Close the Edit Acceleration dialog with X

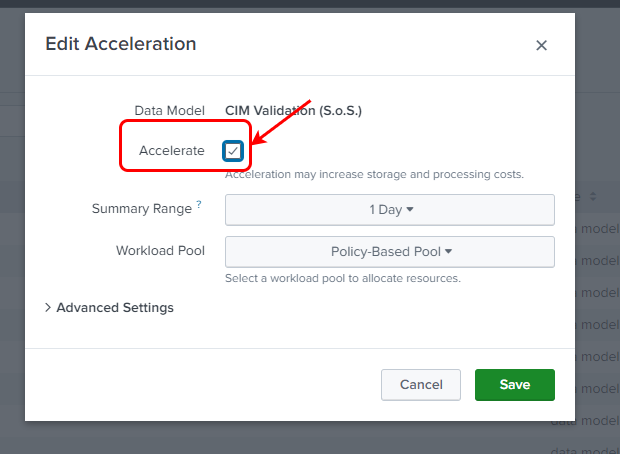[541, 45]
